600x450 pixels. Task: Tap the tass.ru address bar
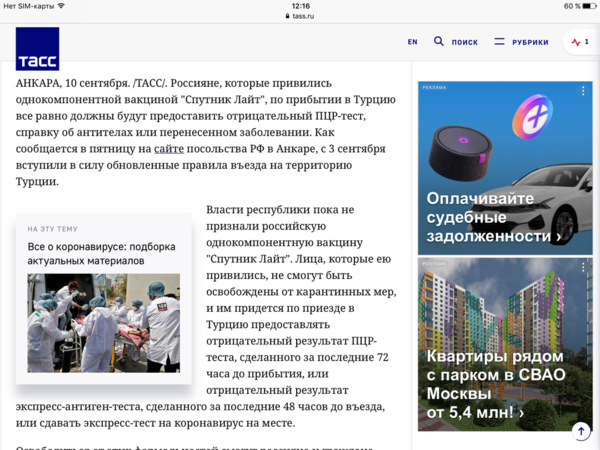[x=300, y=16]
